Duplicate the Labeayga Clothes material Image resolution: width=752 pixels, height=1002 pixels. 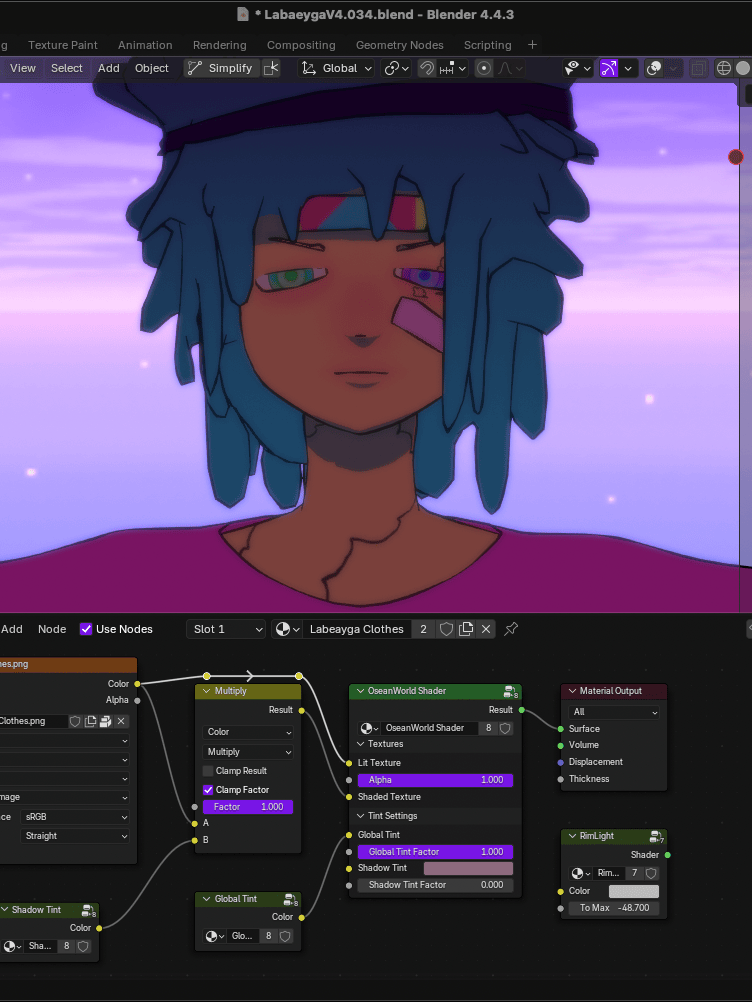(x=466, y=629)
